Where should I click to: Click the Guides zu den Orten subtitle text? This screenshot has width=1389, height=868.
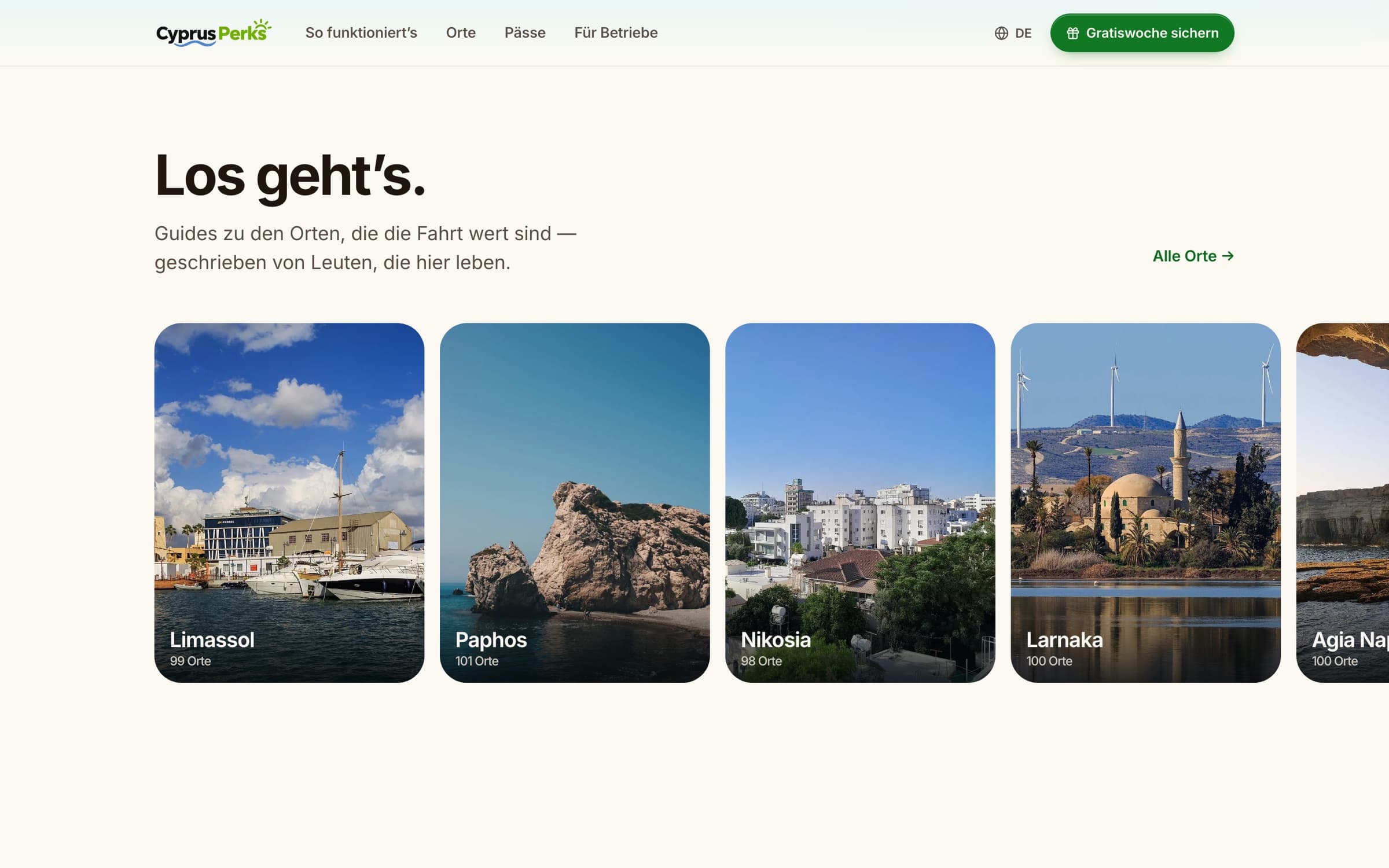coord(366,248)
